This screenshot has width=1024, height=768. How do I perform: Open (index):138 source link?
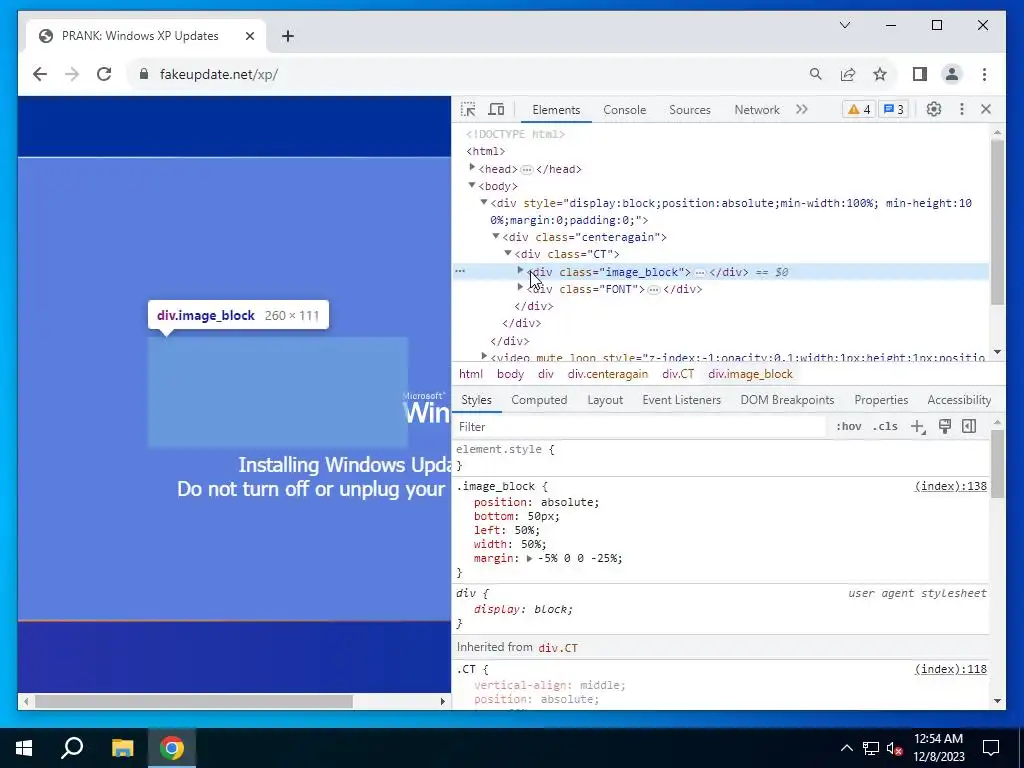951,486
